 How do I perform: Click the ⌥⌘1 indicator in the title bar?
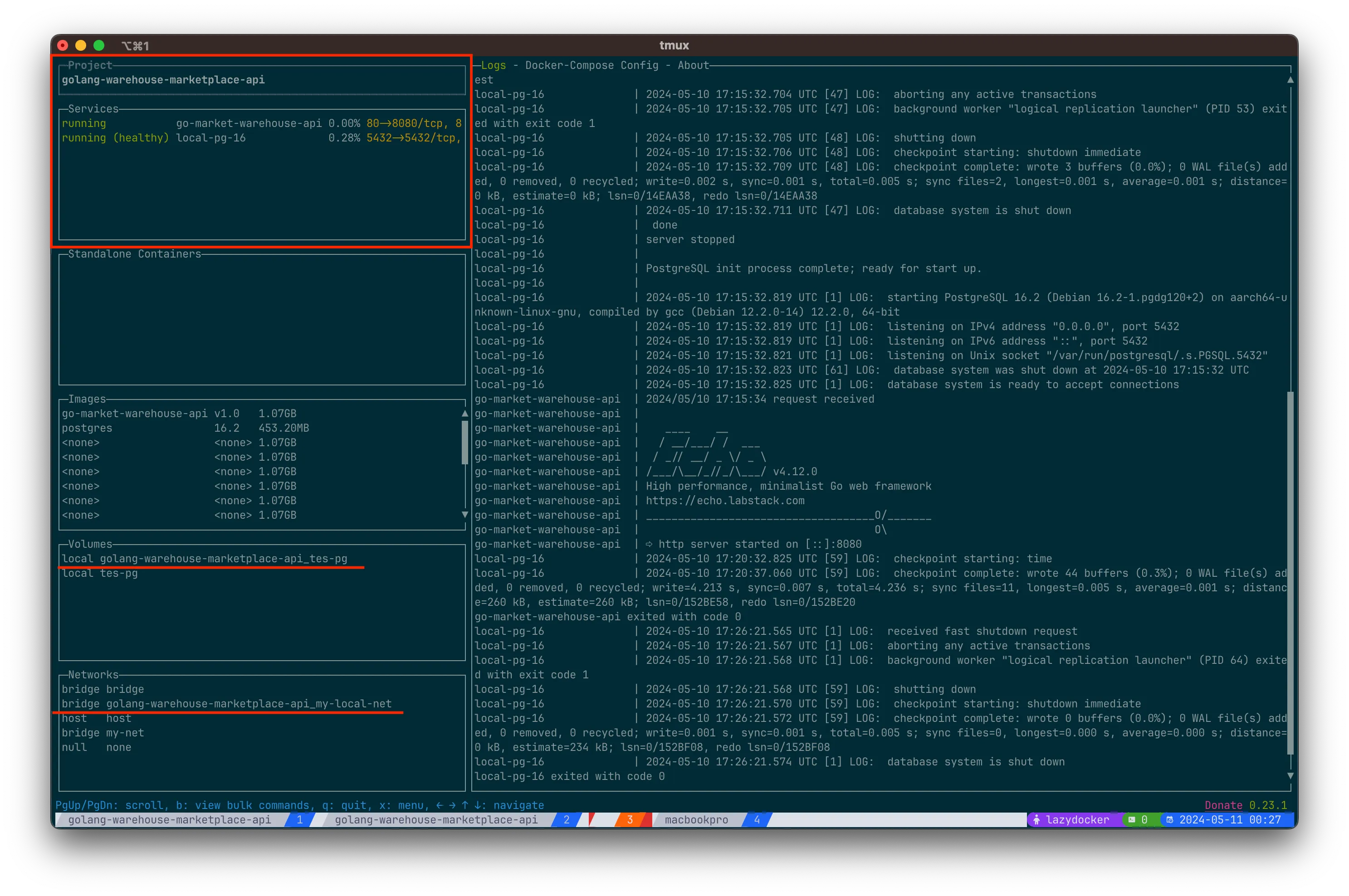(136, 45)
